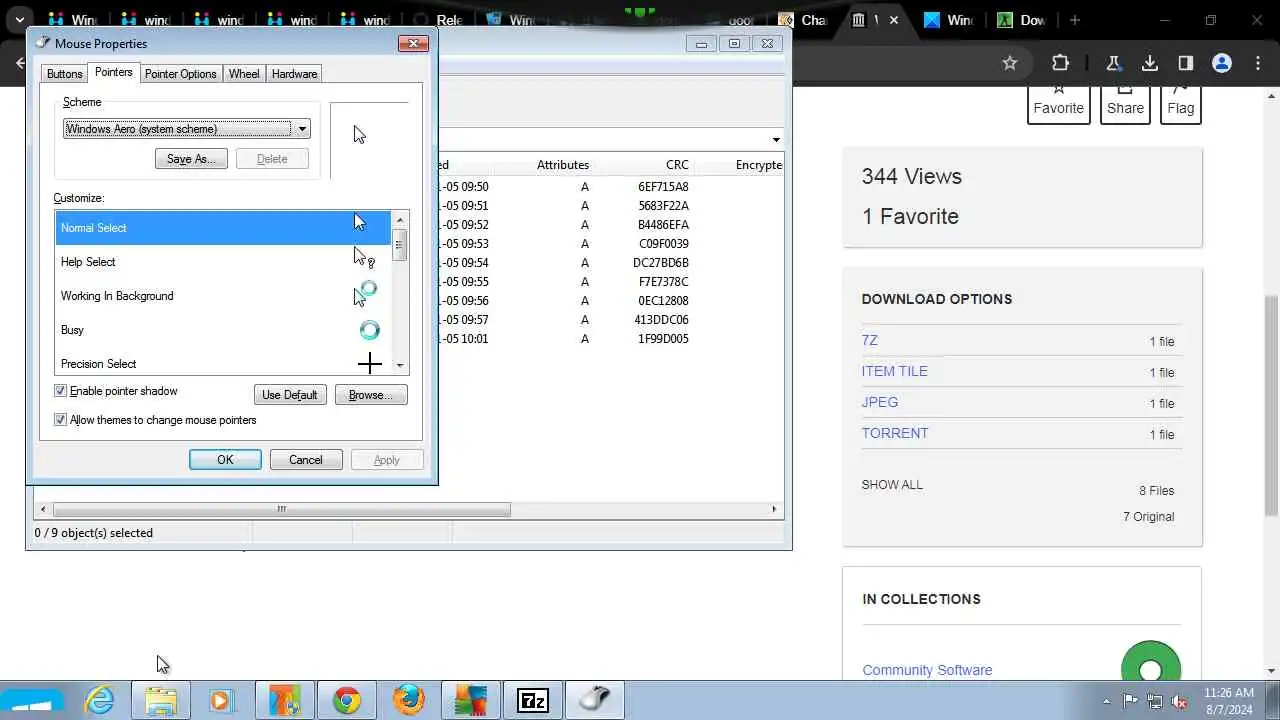Click the Flag button on page
This screenshot has width=1280, height=720.
tap(1181, 104)
